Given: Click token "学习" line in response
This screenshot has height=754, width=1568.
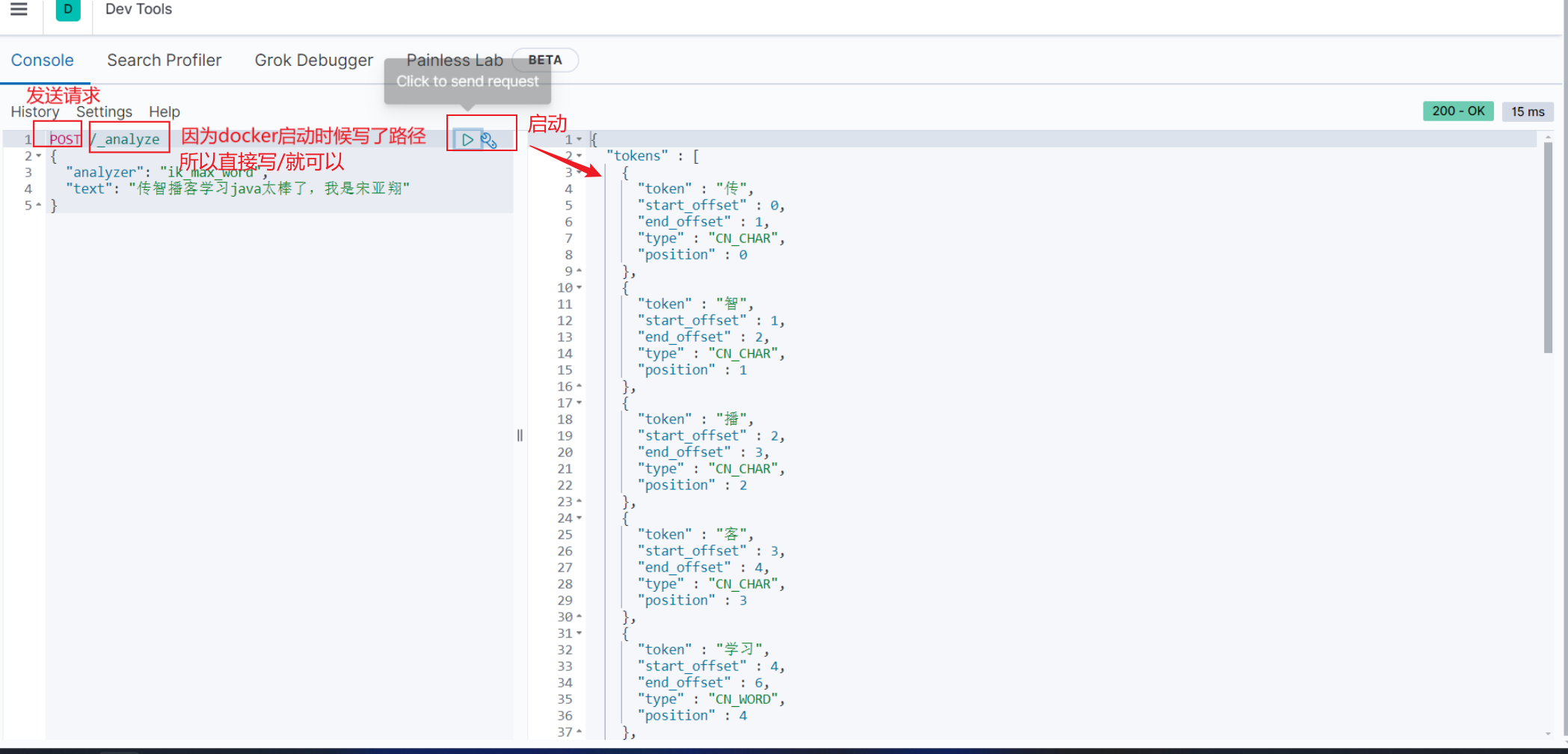Looking at the screenshot, I should point(704,650).
